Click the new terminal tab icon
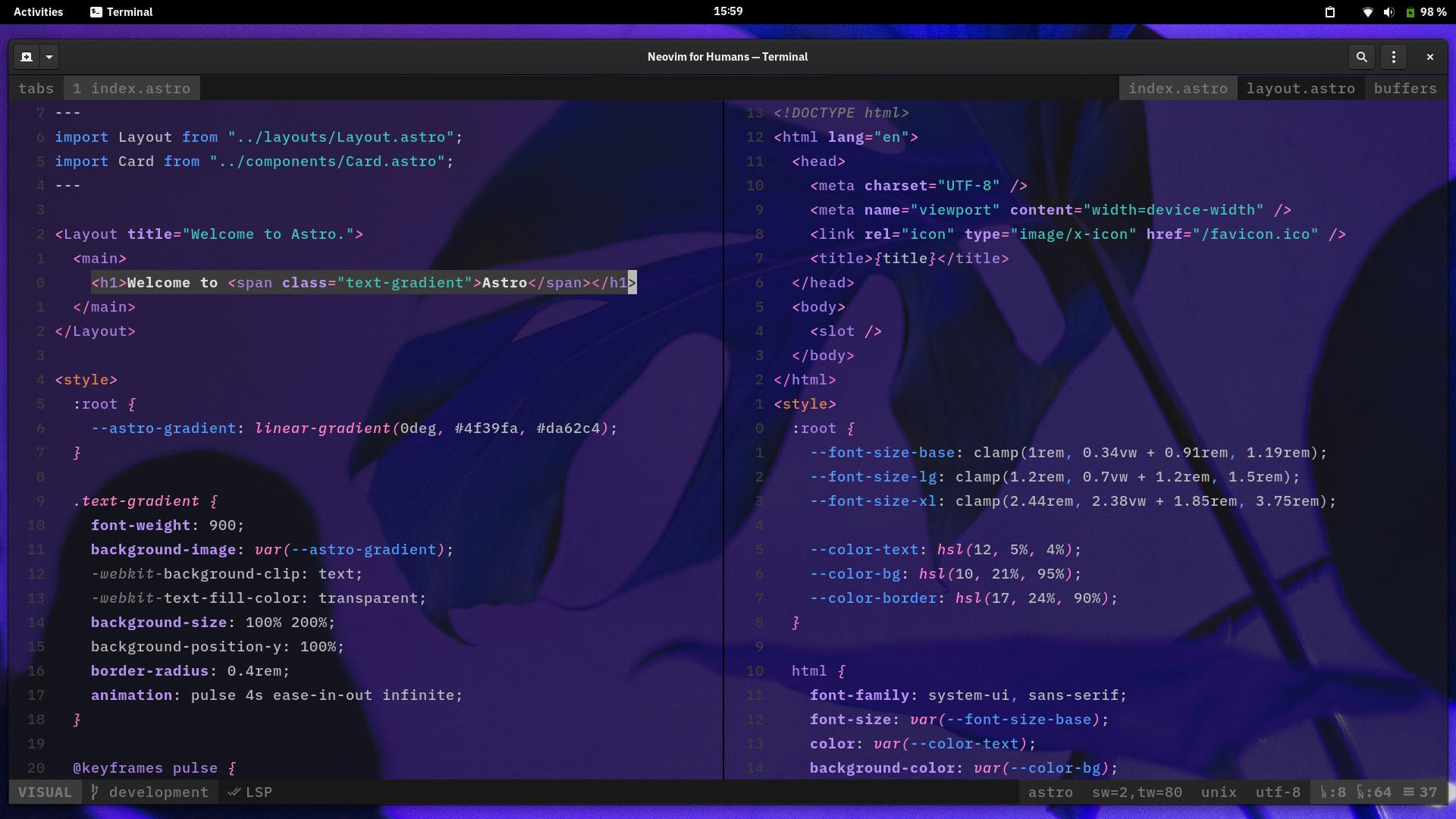The image size is (1456, 819). (27, 57)
